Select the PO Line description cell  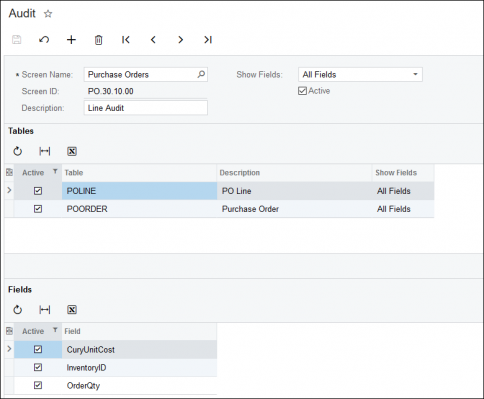(294, 191)
